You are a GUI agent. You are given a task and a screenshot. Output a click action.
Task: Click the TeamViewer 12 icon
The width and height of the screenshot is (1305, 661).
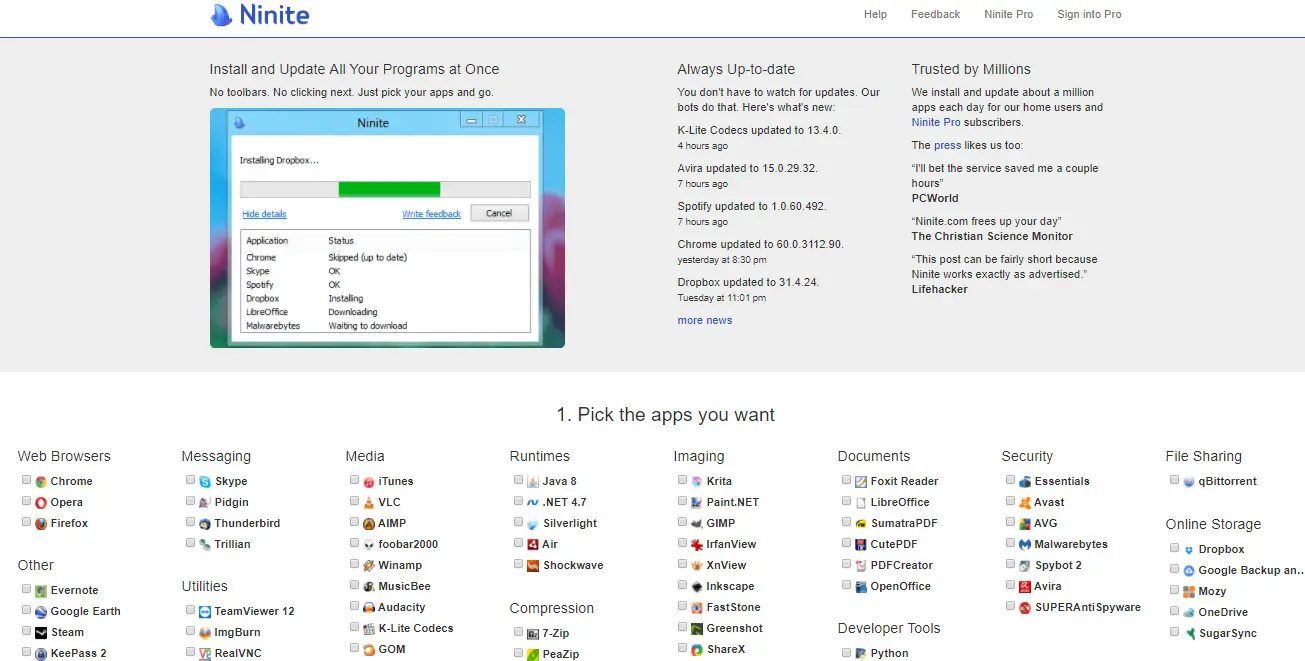click(x=205, y=612)
